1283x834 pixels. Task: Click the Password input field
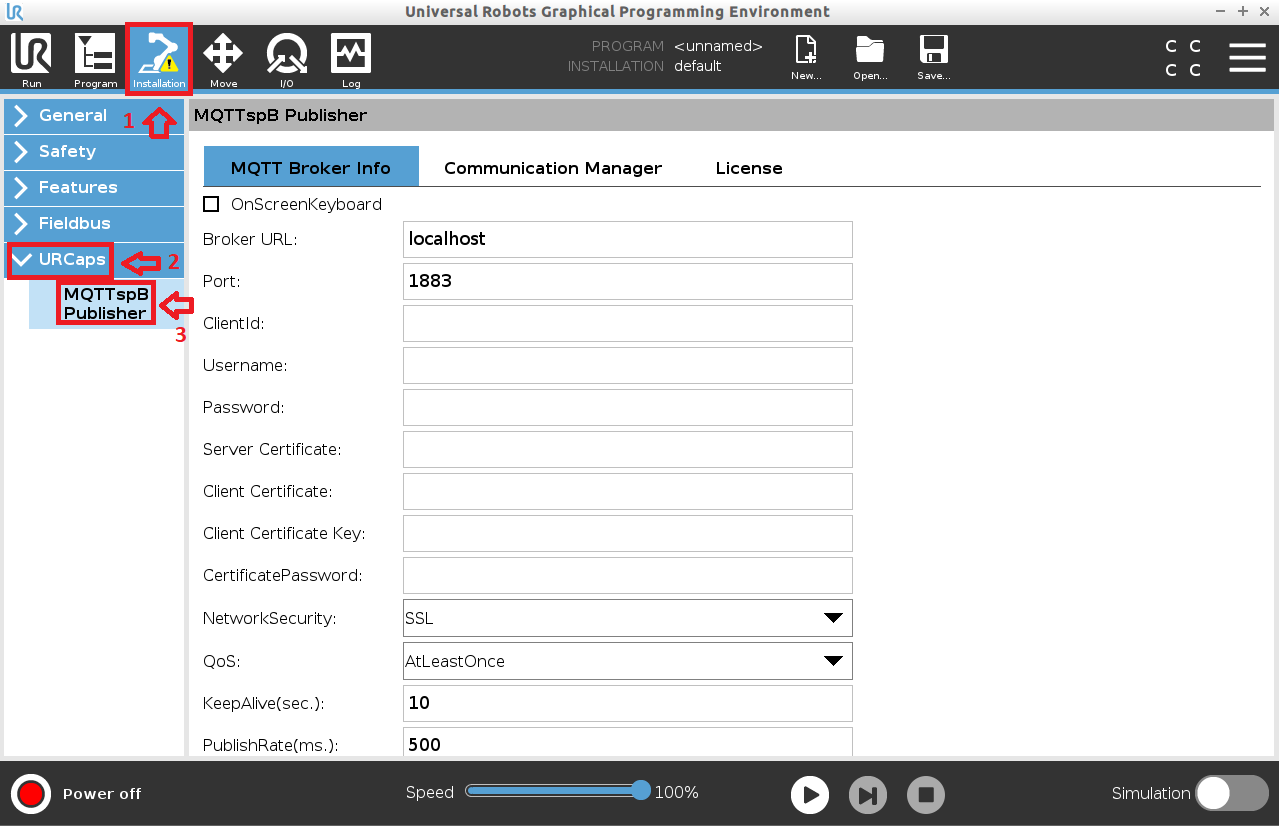click(627, 408)
